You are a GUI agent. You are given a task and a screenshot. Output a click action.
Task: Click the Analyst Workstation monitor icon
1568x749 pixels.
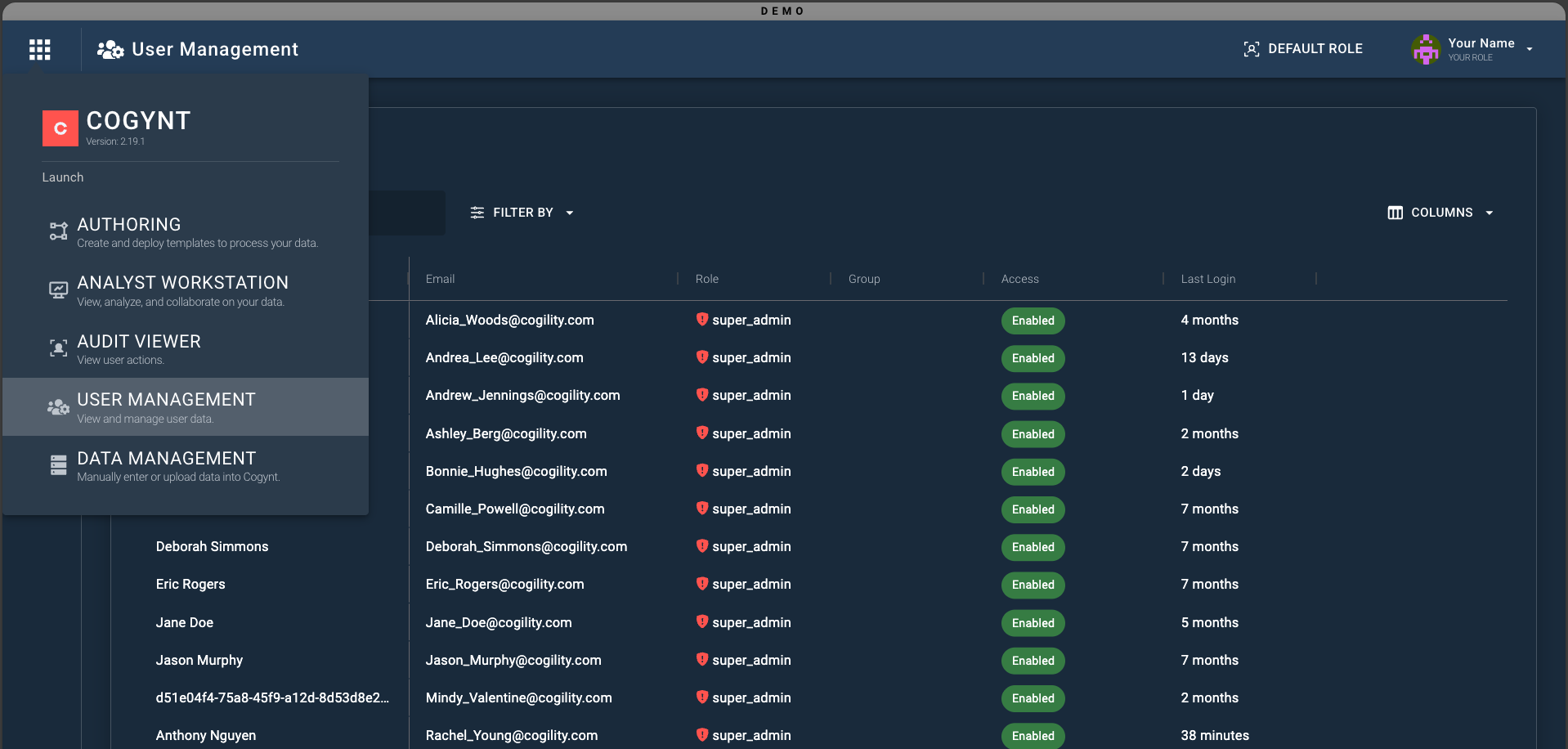click(x=58, y=289)
